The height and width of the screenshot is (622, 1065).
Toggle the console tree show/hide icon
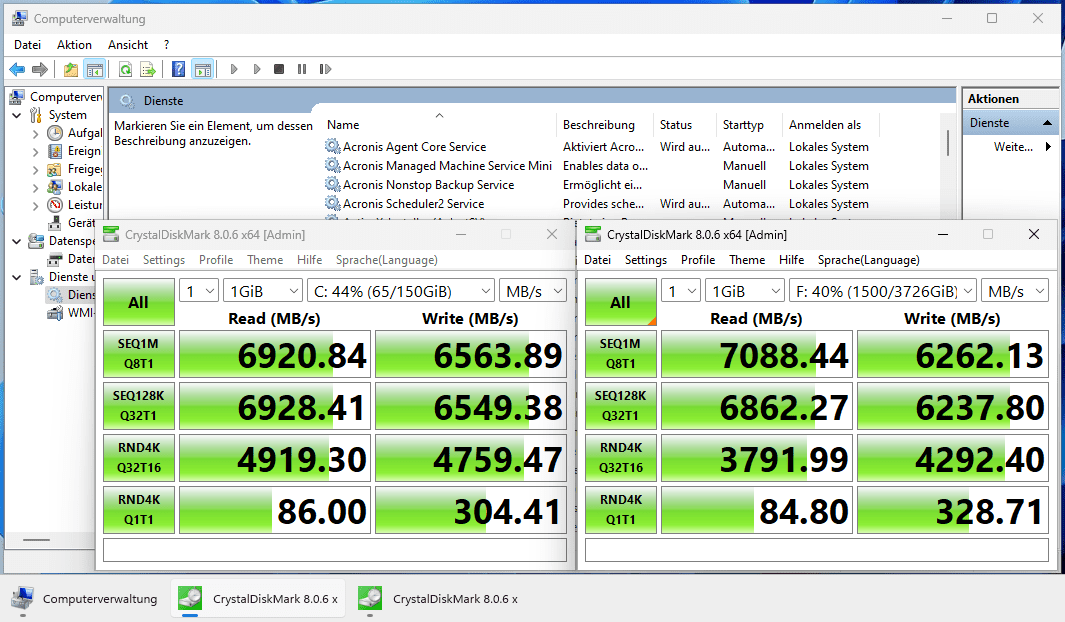tap(94, 69)
